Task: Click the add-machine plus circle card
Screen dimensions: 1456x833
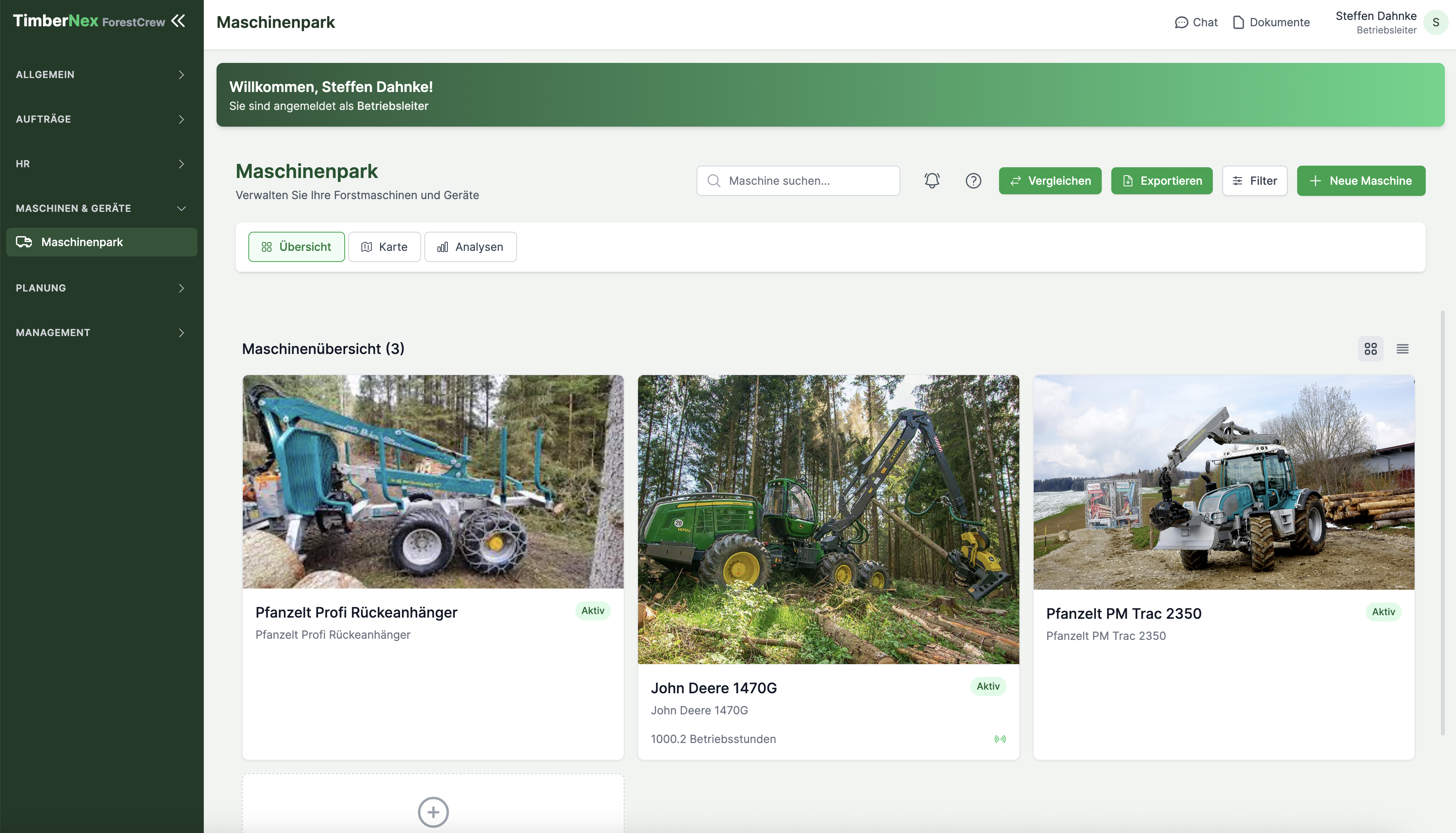Action: (x=433, y=812)
